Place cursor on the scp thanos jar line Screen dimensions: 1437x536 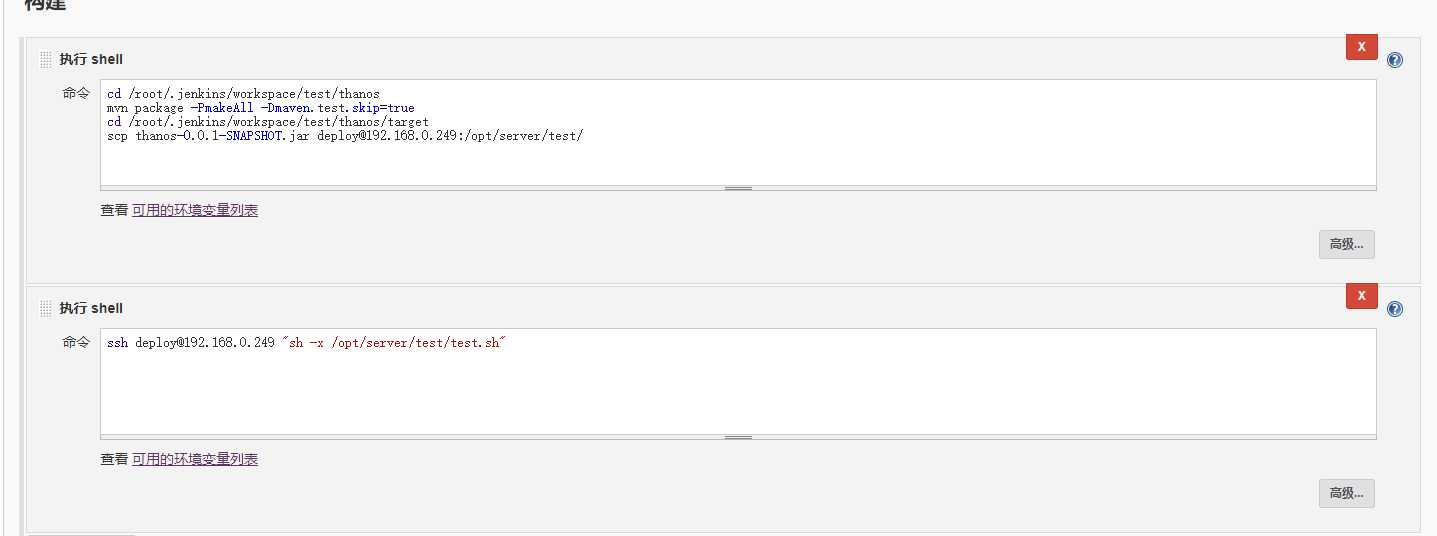coord(345,136)
